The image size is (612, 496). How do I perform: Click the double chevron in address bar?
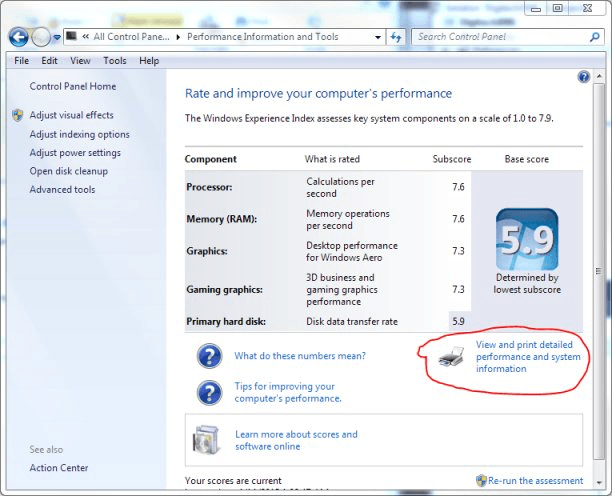click(85, 37)
